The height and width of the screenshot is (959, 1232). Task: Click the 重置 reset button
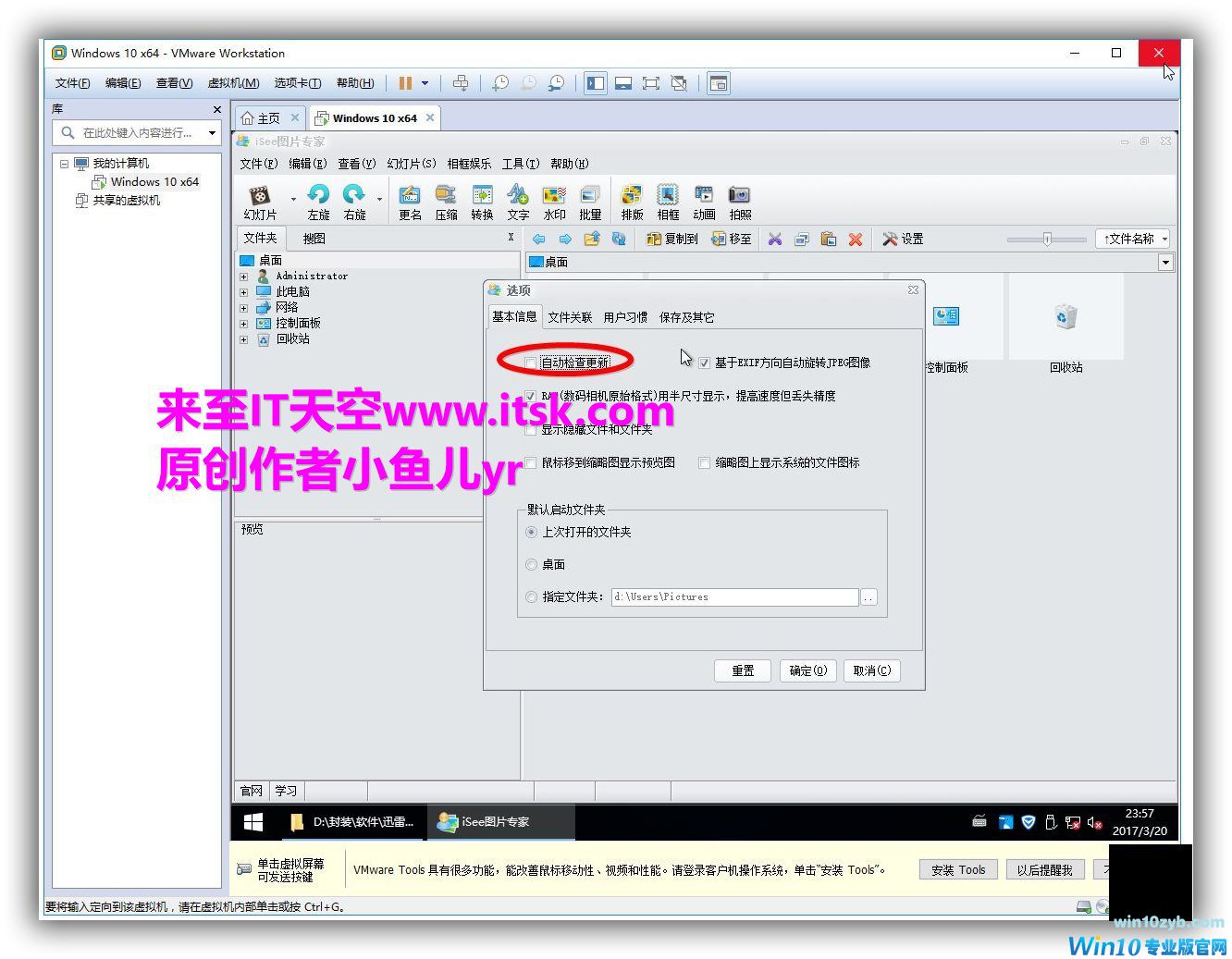[743, 670]
